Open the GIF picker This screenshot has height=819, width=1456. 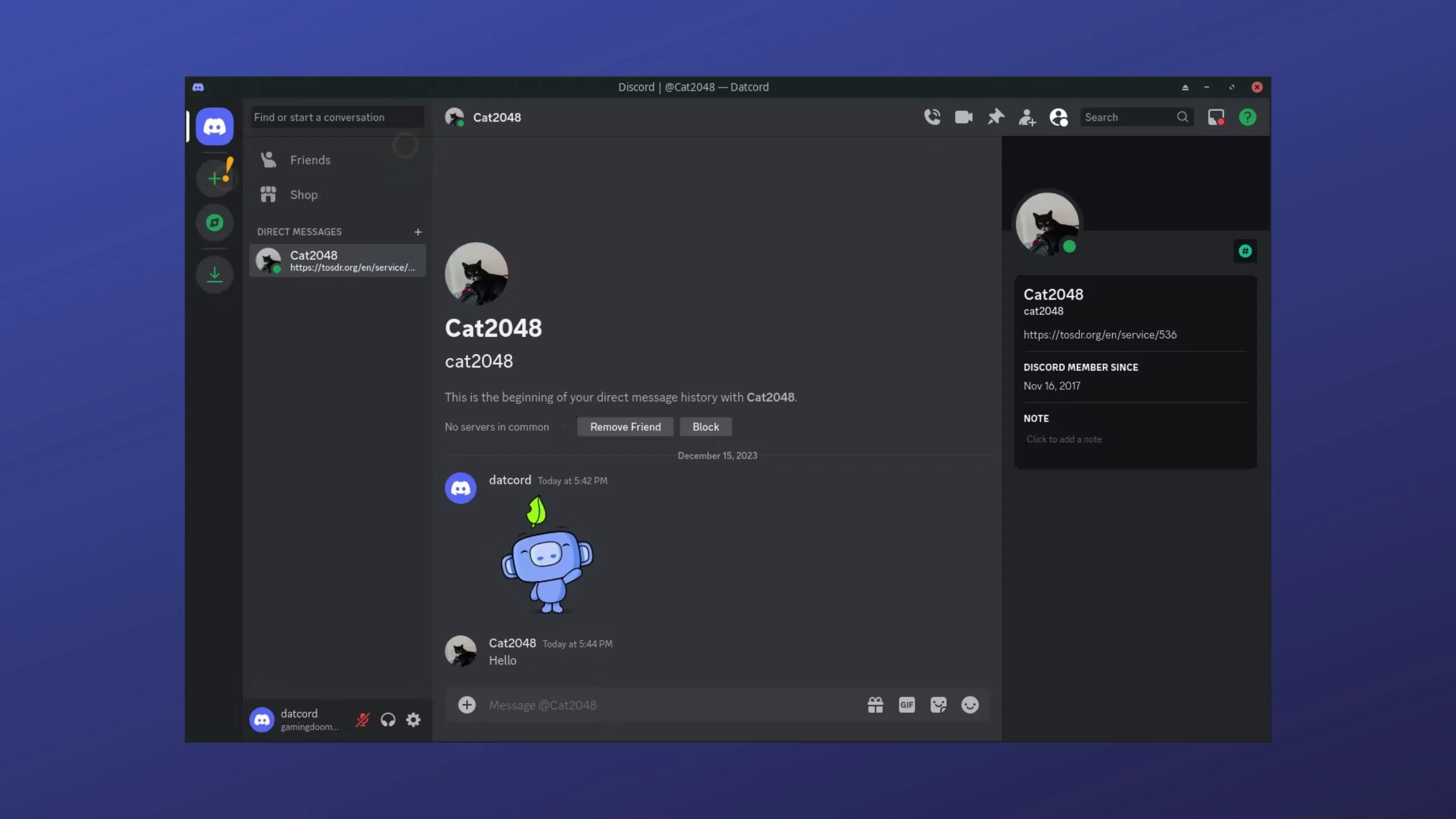click(x=906, y=705)
